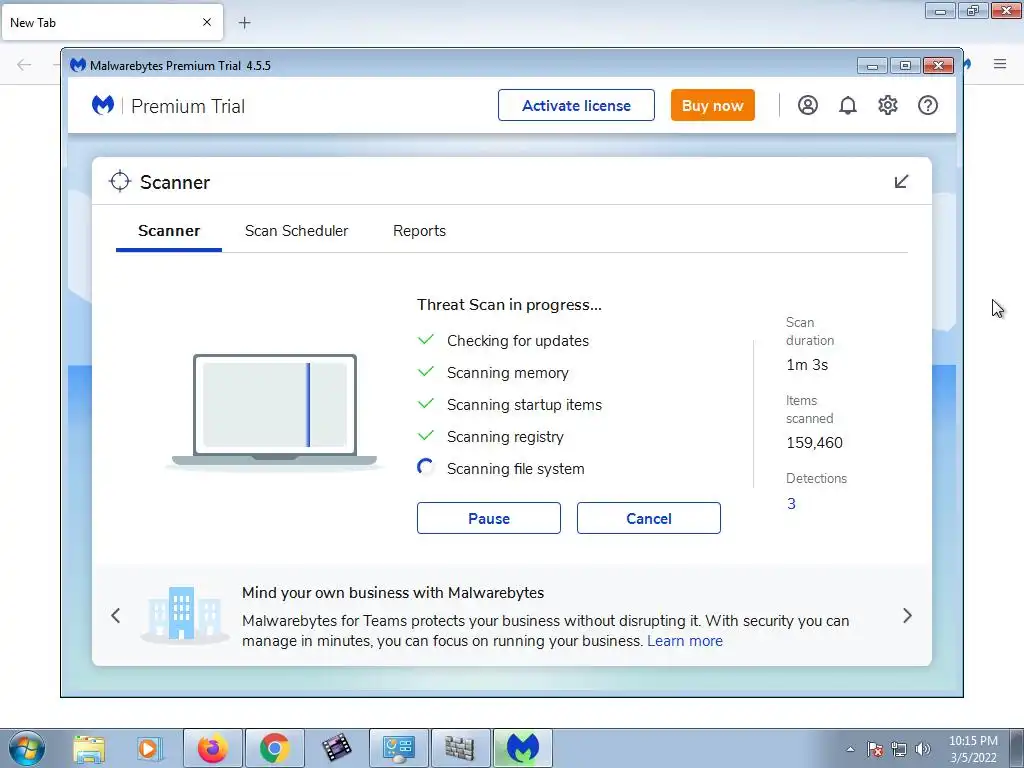Image resolution: width=1024 pixels, height=768 pixels.
Task: Open File Explorer from the taskbar
Action: [89, 748]
